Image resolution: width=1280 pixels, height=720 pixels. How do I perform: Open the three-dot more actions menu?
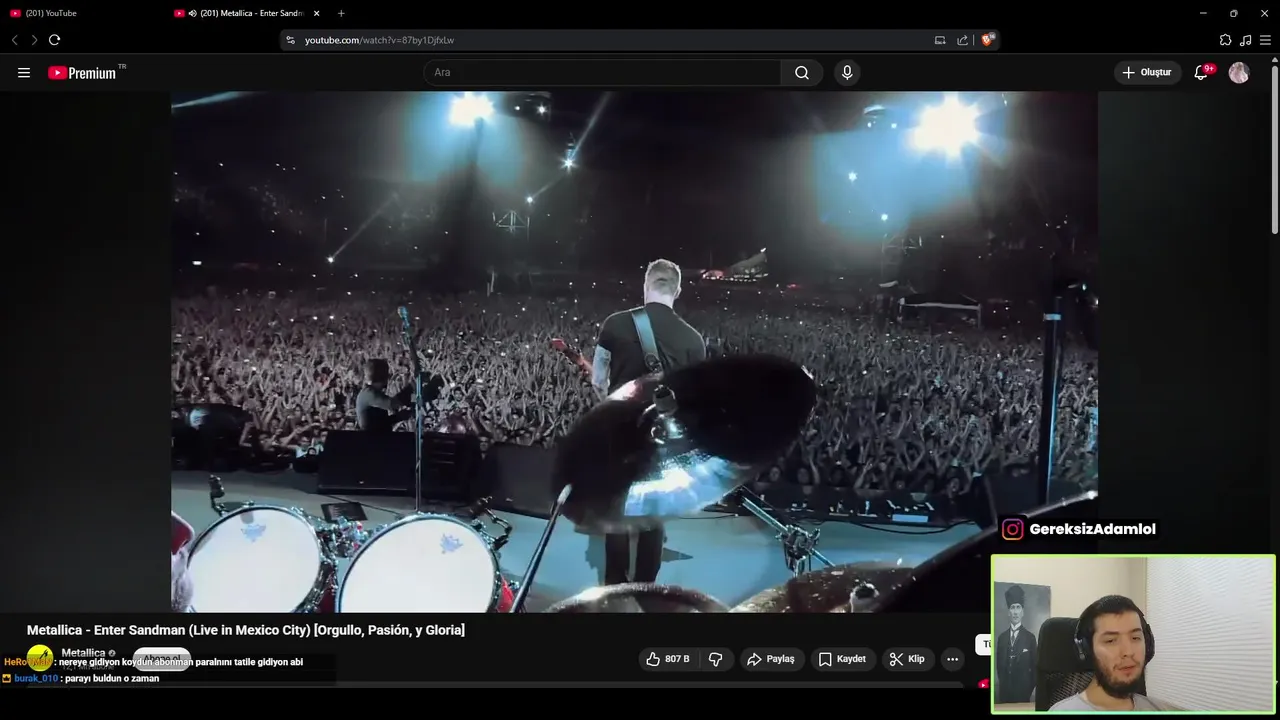click(952, 659)
